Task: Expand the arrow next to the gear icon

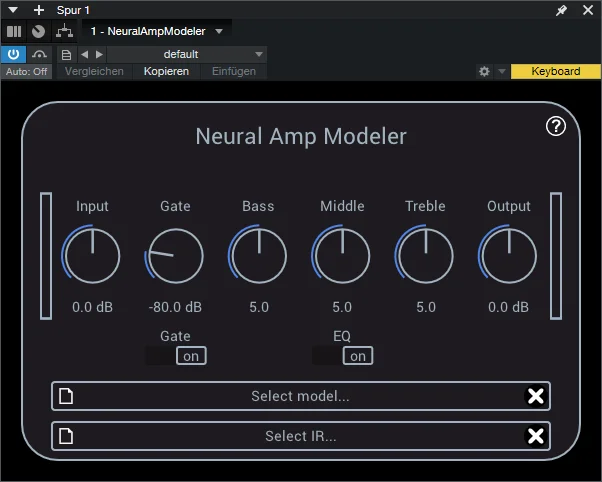Action: [x=501, y=71]
